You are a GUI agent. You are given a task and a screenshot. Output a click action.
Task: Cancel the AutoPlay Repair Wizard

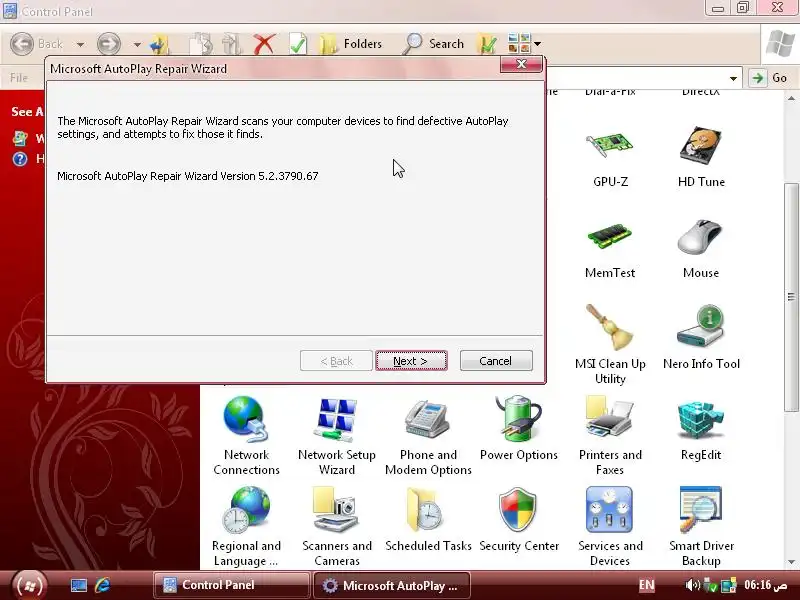coord(496,361)
